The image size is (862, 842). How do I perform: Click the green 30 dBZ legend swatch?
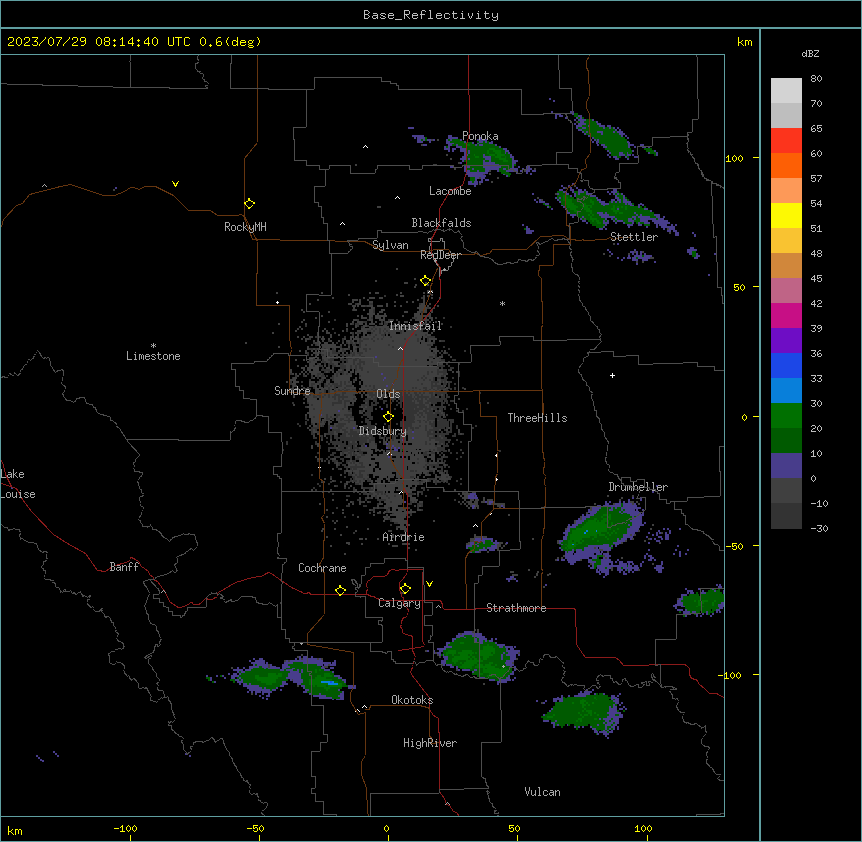pyautogui.click(x=786, y=416)
